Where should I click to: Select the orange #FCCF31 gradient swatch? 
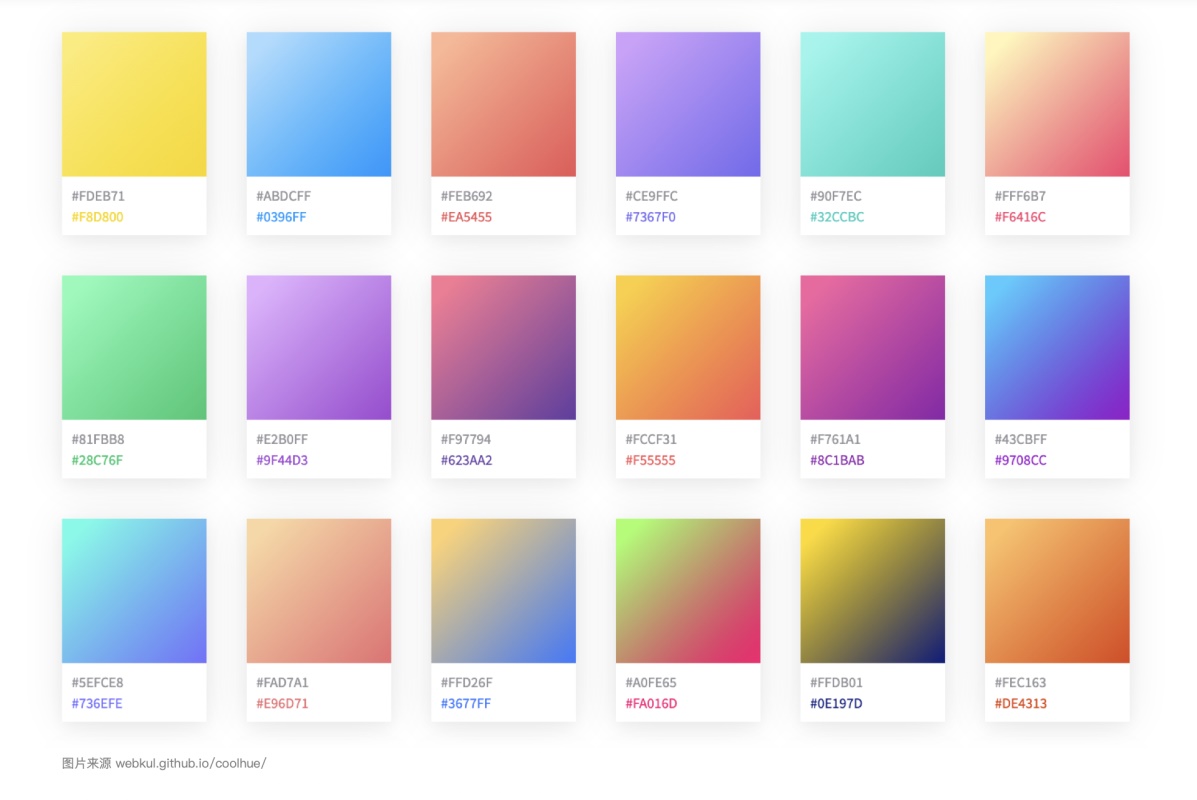tap(688, 347)
